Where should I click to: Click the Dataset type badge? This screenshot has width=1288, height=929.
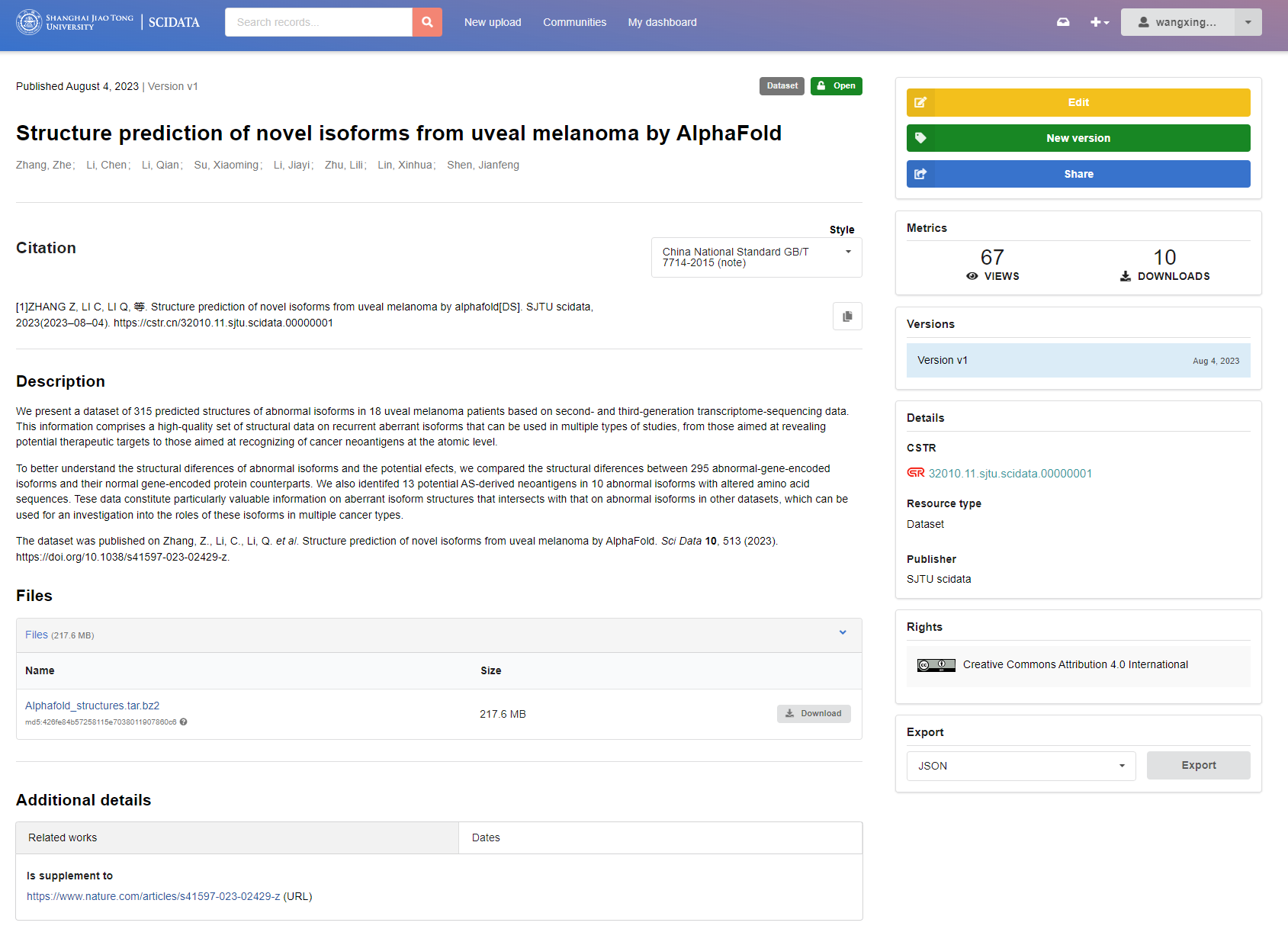pyautogui.click(x=782, y=86)
